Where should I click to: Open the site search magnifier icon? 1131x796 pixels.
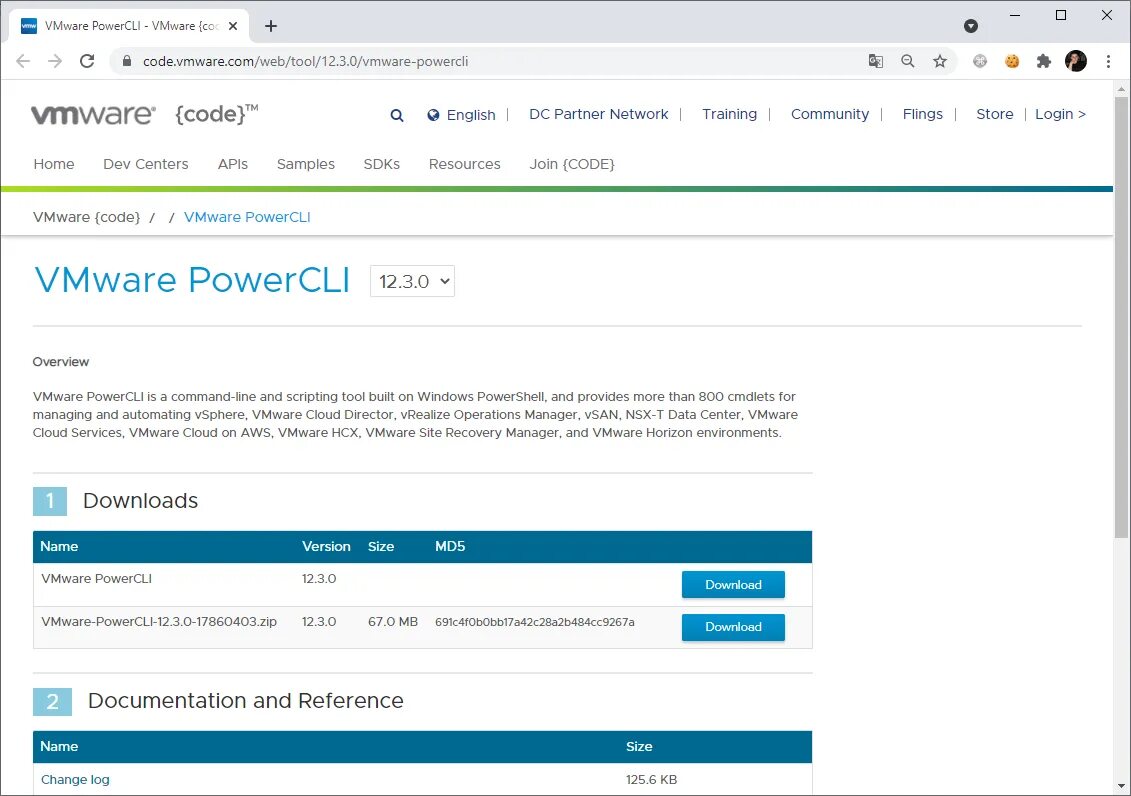pyautogui.click(x=397, y=115)
